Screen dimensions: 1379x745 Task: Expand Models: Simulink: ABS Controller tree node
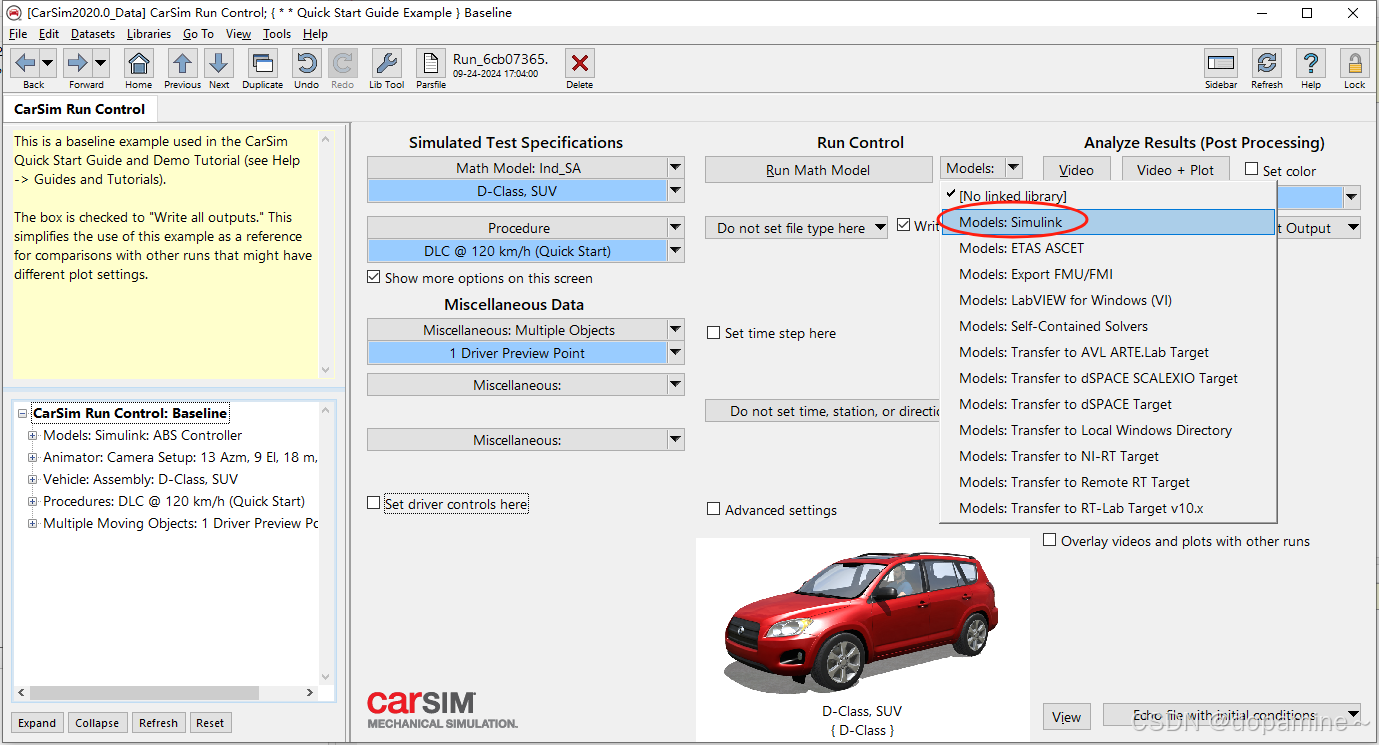point(32,435)
